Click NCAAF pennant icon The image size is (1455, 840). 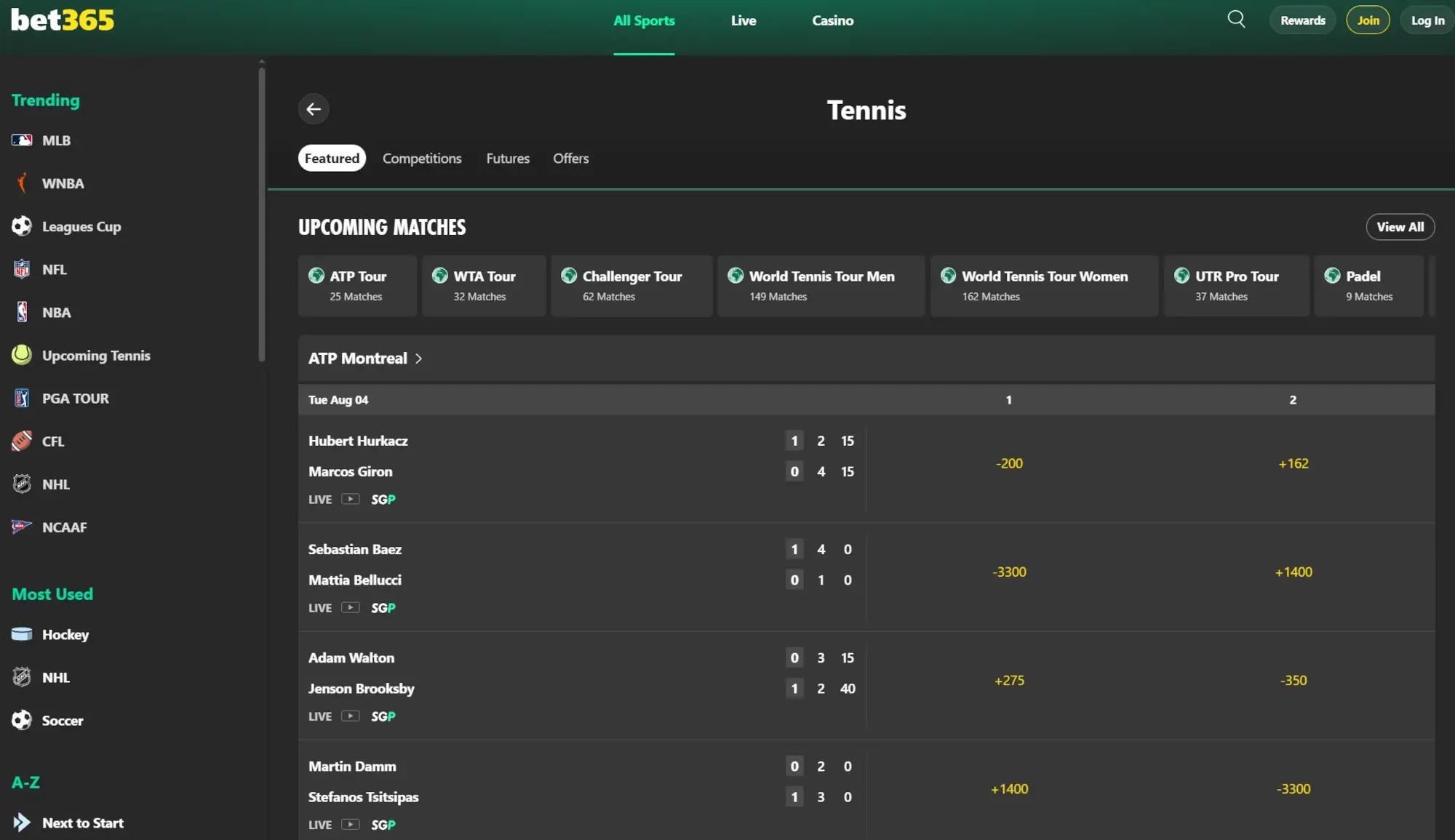pyautogui.click(x=22, y=527)
